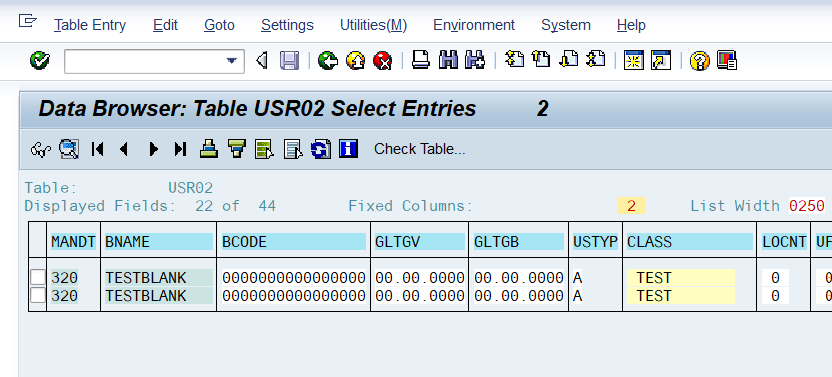This screenshot has width=832, height=377.
Task: Select the first TESTBLANK row checkbox
Action: pyautogui.click(x=38, y=278)
